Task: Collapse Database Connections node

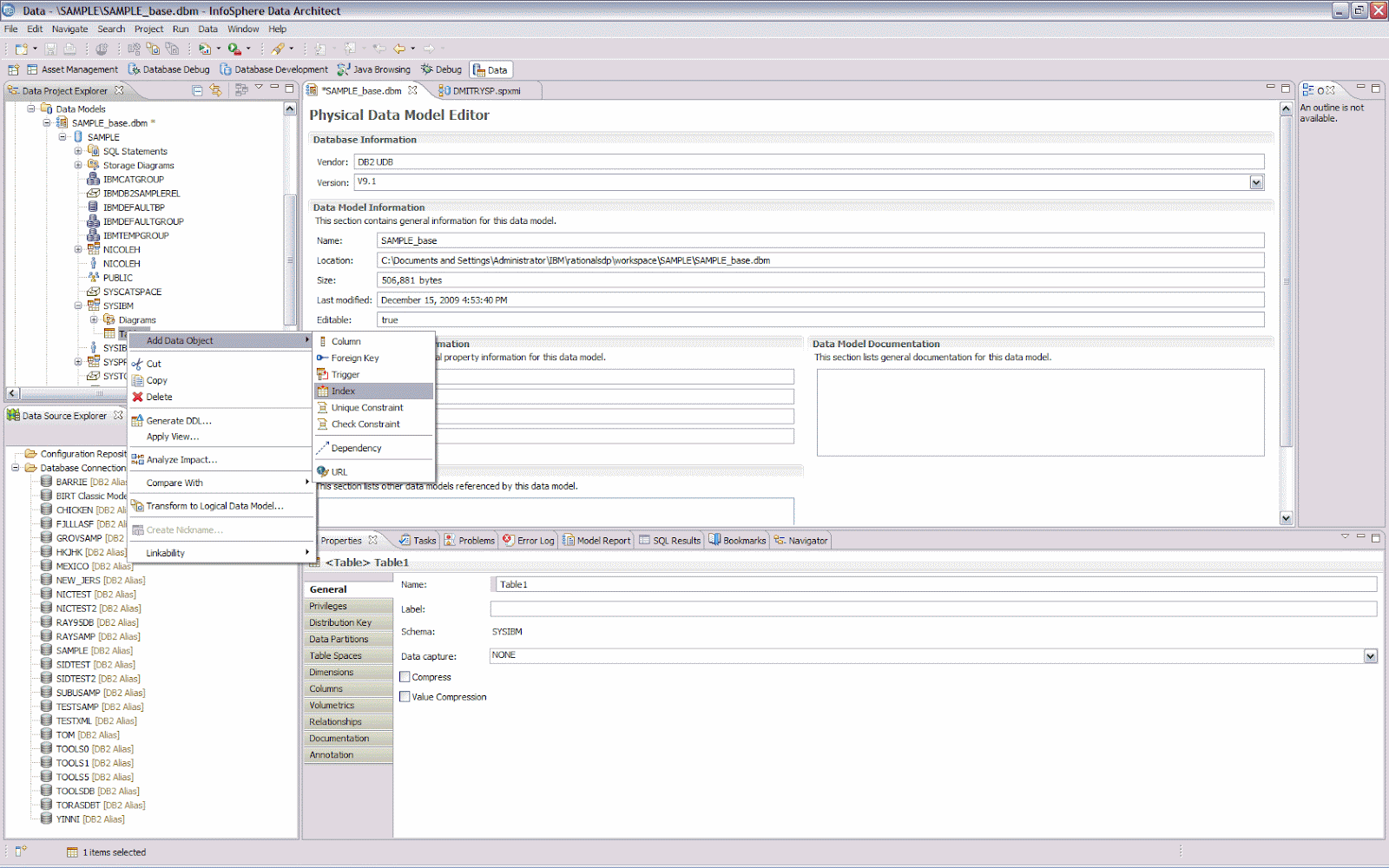Action: 16,468
